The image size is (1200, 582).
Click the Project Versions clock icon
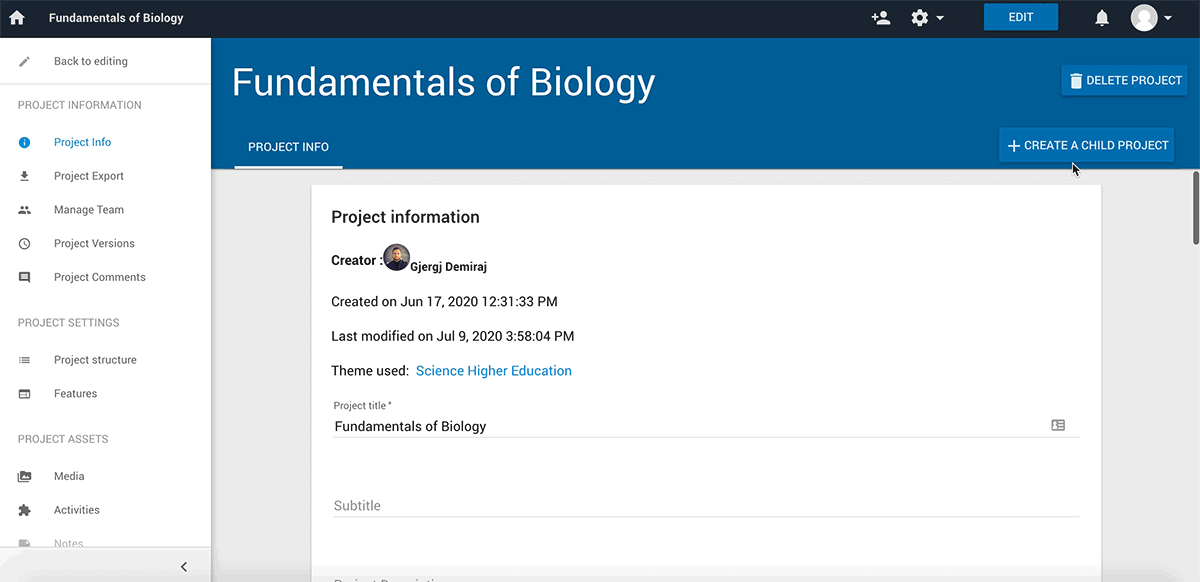(x=25, y=244)
